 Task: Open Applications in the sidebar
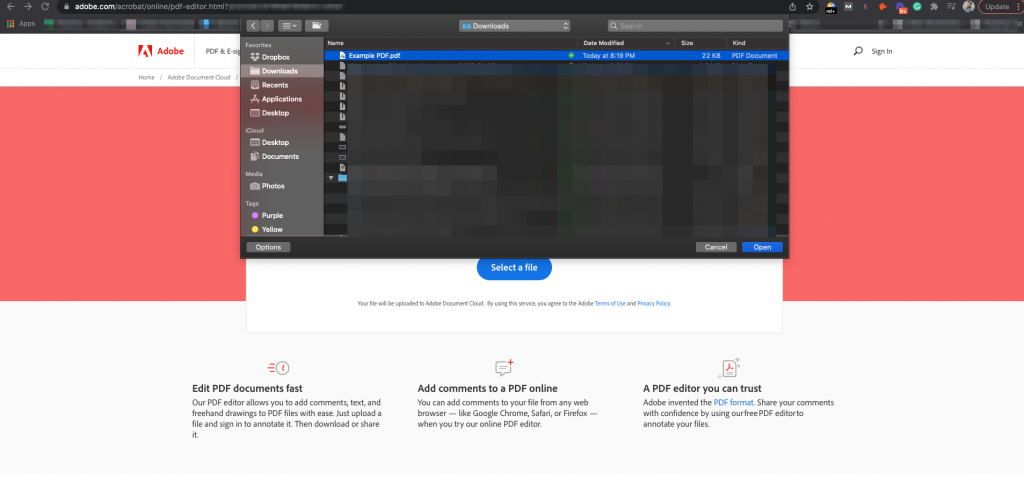coord(281,99)
